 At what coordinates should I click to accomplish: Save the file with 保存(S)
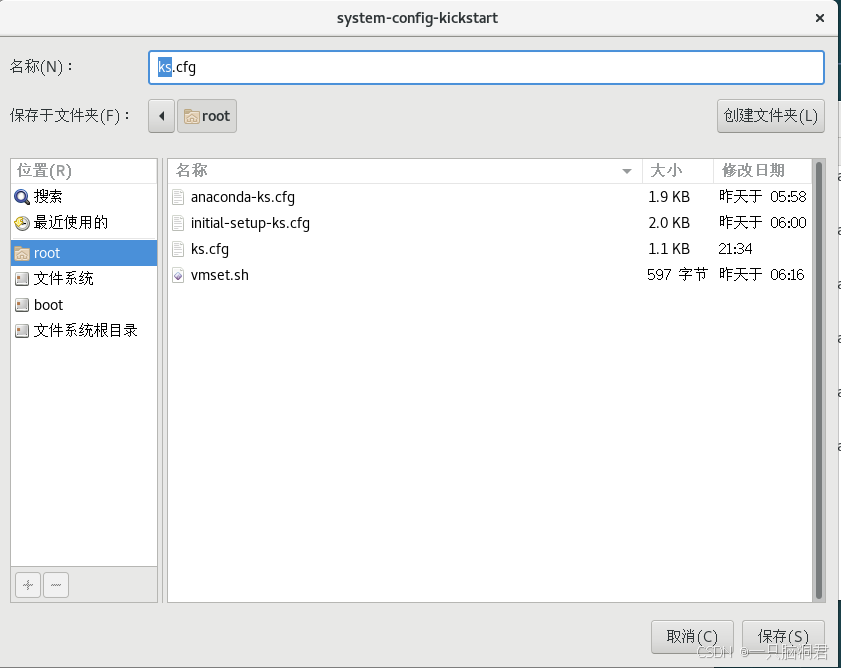[783, 637]
